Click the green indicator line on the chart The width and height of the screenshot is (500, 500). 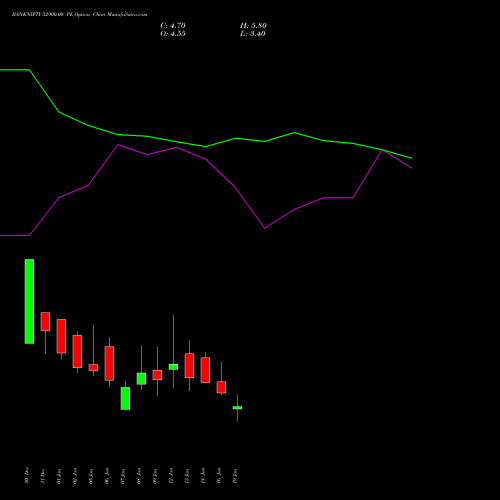(x=206, y=146)
